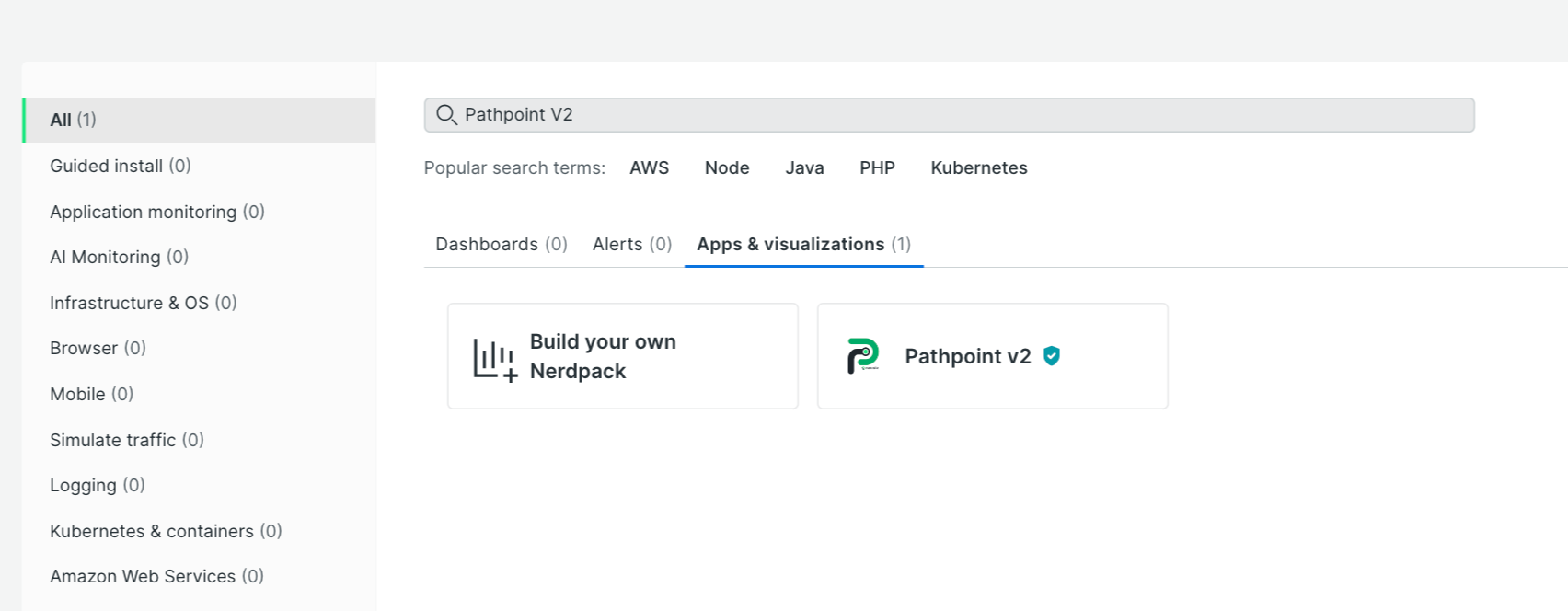Click the Node popular search term
The width and height of the screenshot is (1568, 611).
(x=727, y=167)
